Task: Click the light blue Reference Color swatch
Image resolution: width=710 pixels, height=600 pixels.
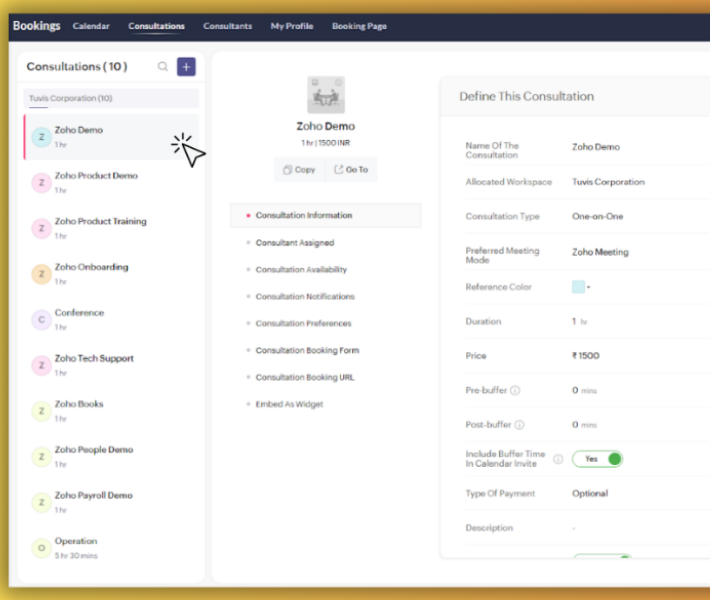Action: (578, 287)
